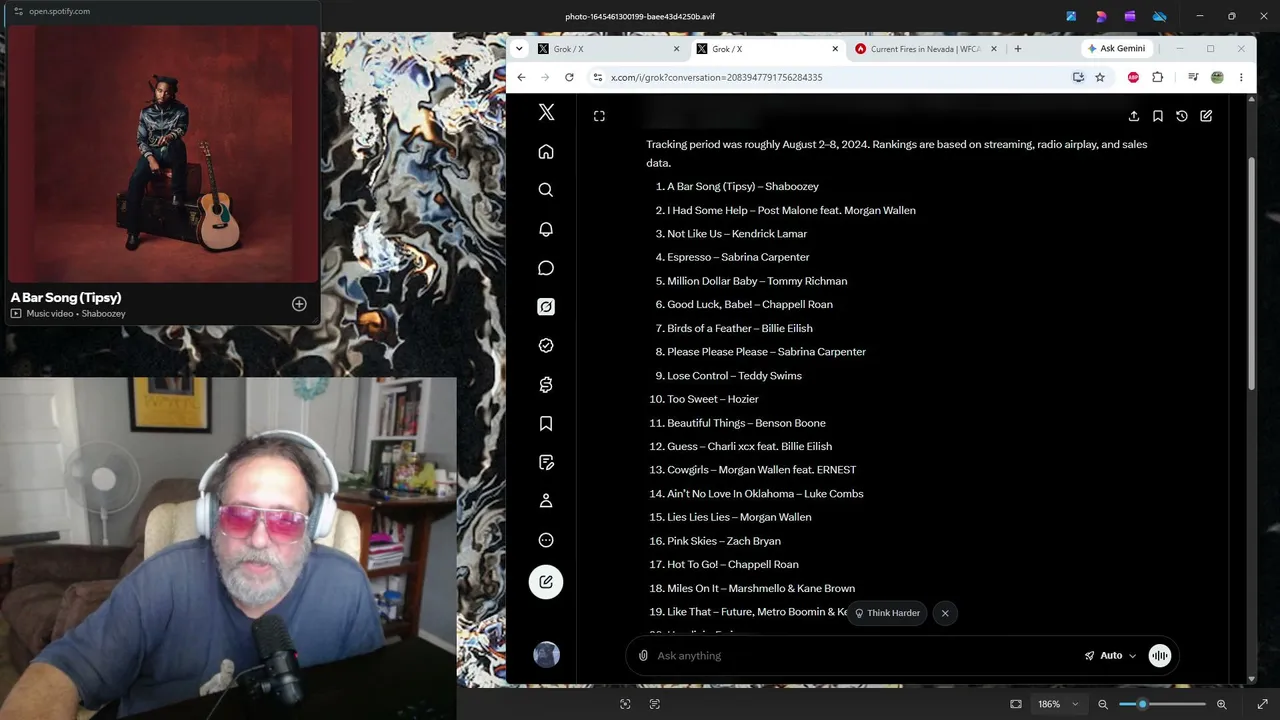This screenshot has width=1280, height=720.
Task: Zoom out in the photo viewer
Action: point(1103,704)
